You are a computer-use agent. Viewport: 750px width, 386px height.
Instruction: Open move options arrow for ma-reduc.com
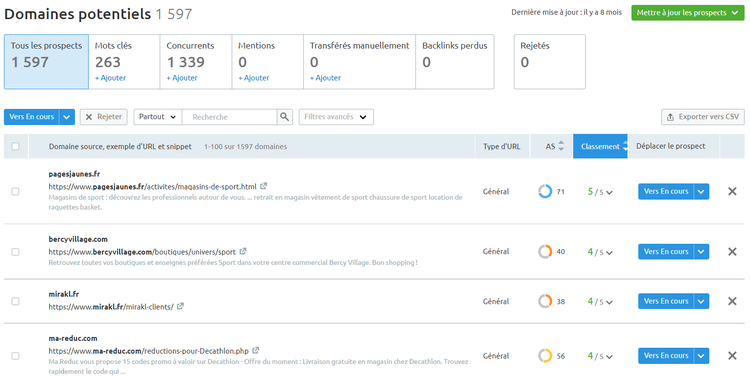pyautogui.click(x=701, y=356)
